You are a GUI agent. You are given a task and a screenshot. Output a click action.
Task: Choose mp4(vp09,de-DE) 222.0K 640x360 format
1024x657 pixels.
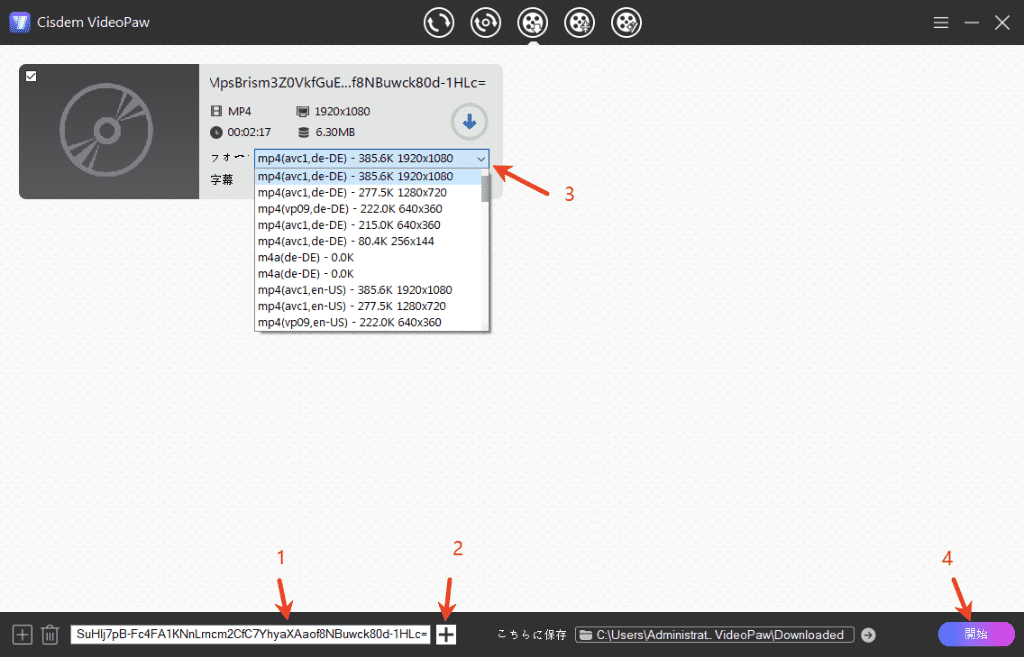349,208
